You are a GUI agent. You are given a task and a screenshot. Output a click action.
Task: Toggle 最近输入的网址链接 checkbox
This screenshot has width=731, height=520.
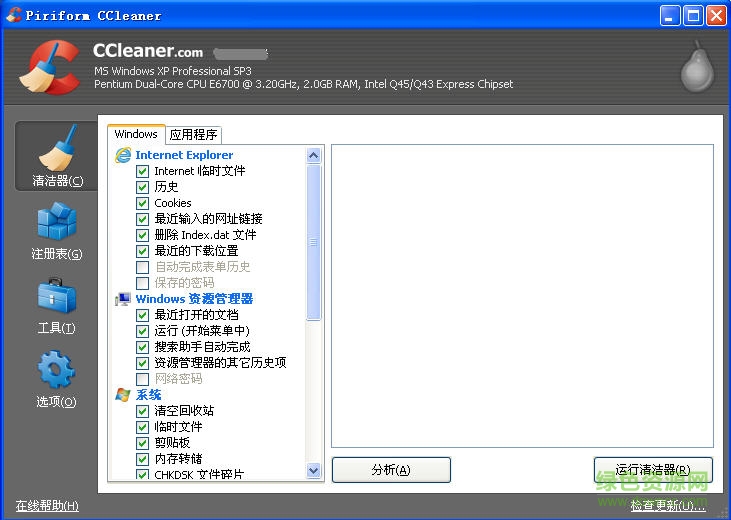click(143, 219)
